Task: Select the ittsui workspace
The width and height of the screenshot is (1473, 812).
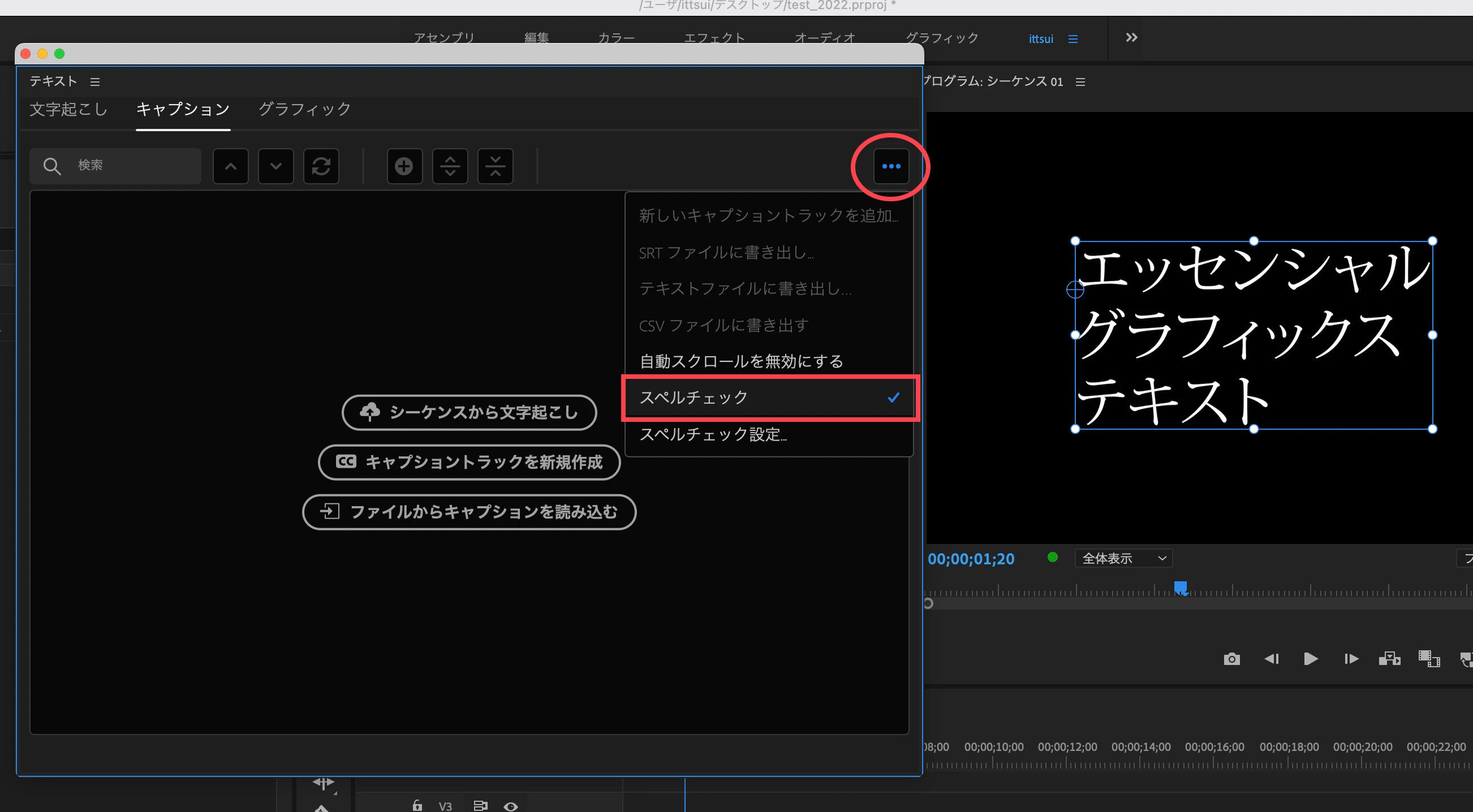Action: pyautogui.click(x=1041, y=39)
